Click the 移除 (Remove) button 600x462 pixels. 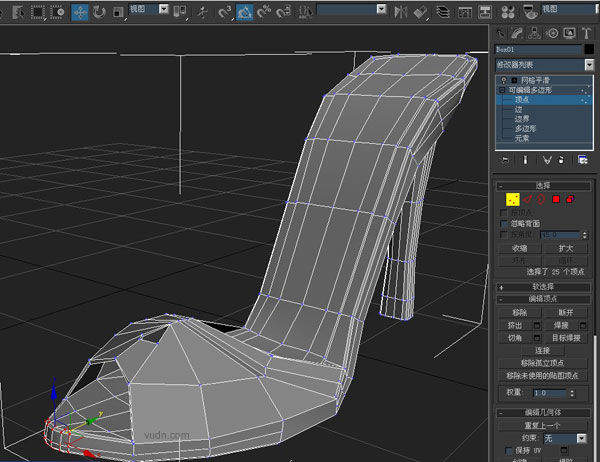pyautogui.click(x=520, y=312)
